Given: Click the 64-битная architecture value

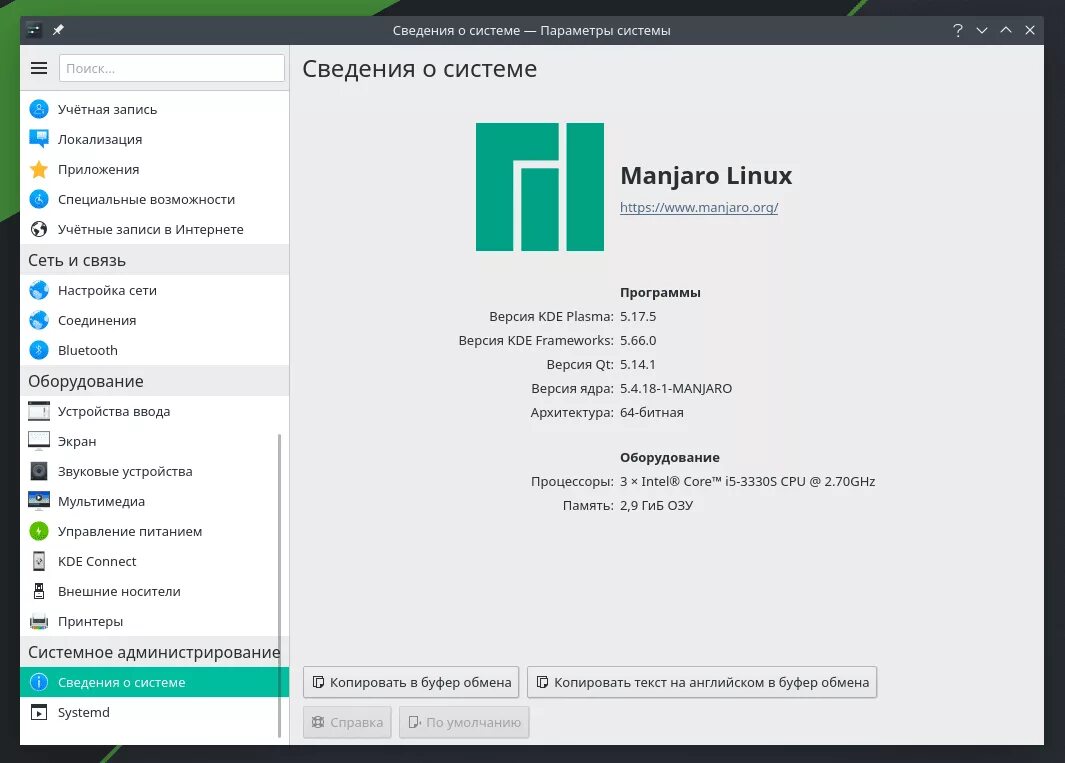Looking at the screenshot, I should click(651, 412).
